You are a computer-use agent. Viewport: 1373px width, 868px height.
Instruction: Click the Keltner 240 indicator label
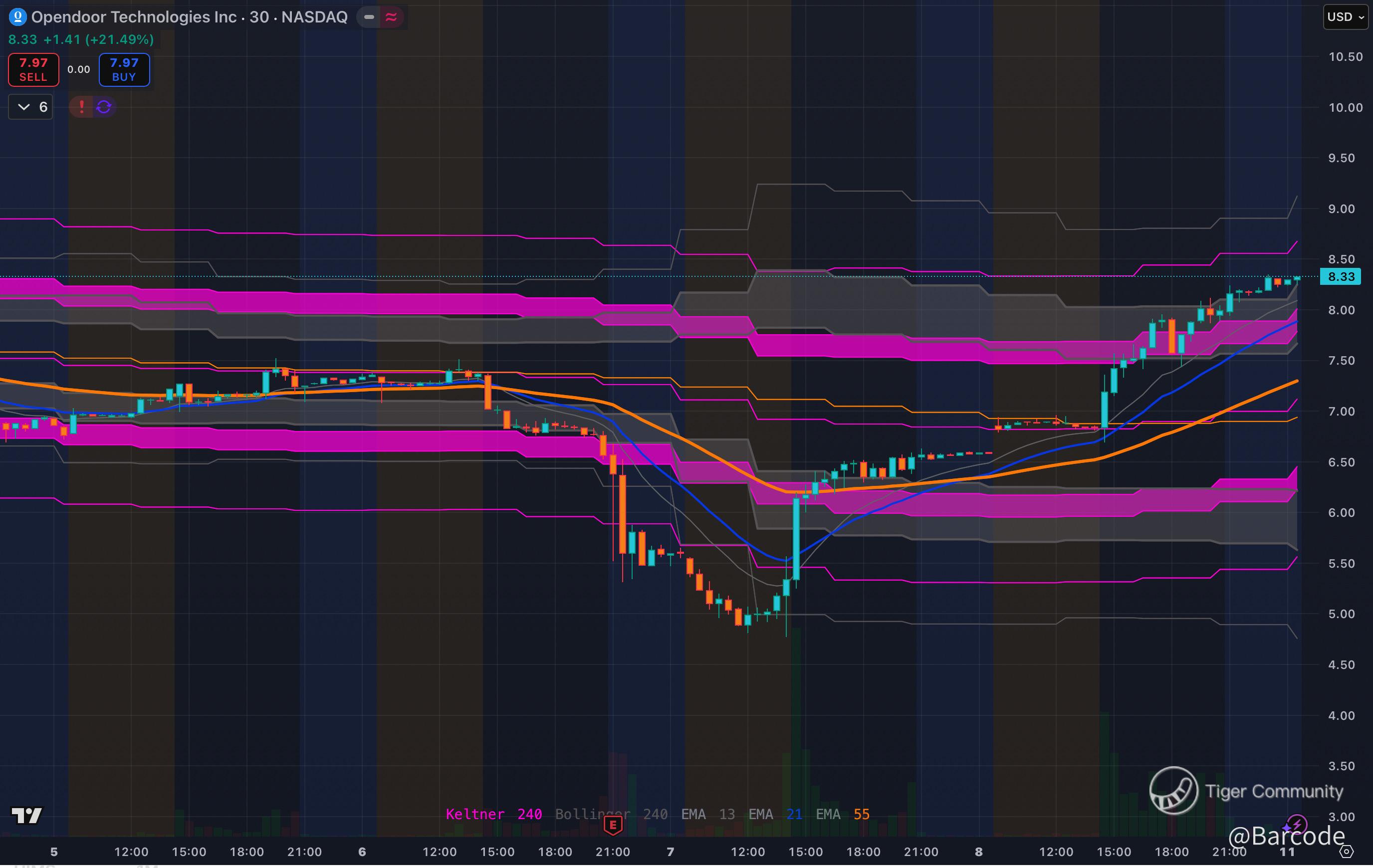(x=493, y=815)
